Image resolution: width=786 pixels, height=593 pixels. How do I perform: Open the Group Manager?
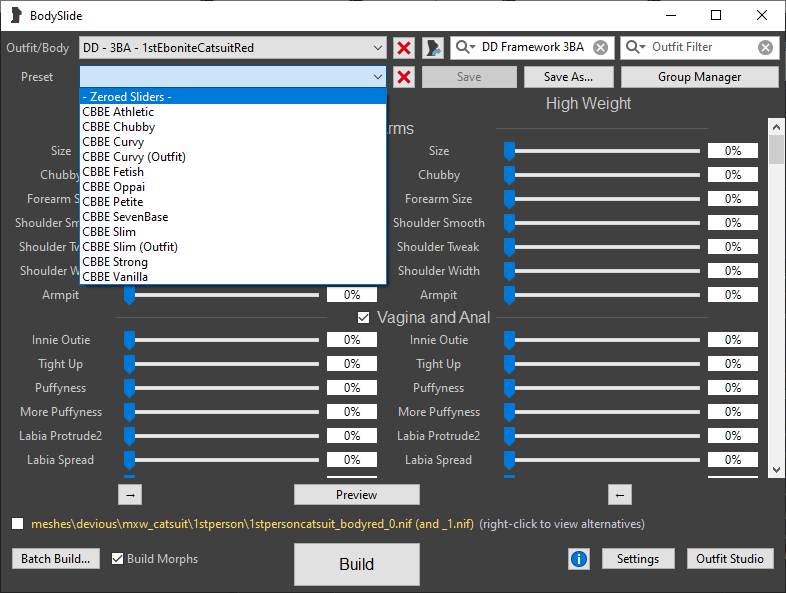699,77
